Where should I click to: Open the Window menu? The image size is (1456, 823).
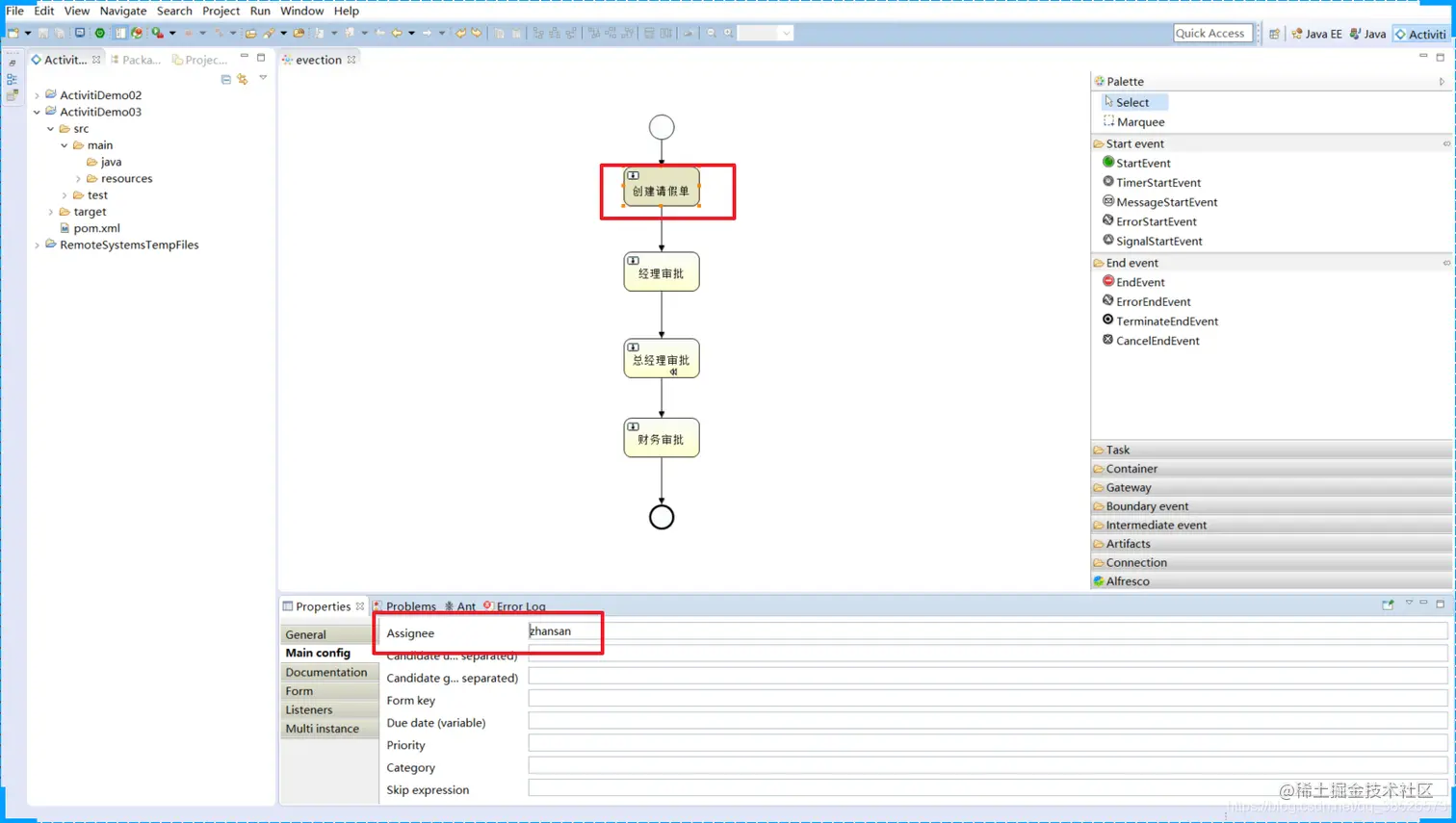click(301, 11)
